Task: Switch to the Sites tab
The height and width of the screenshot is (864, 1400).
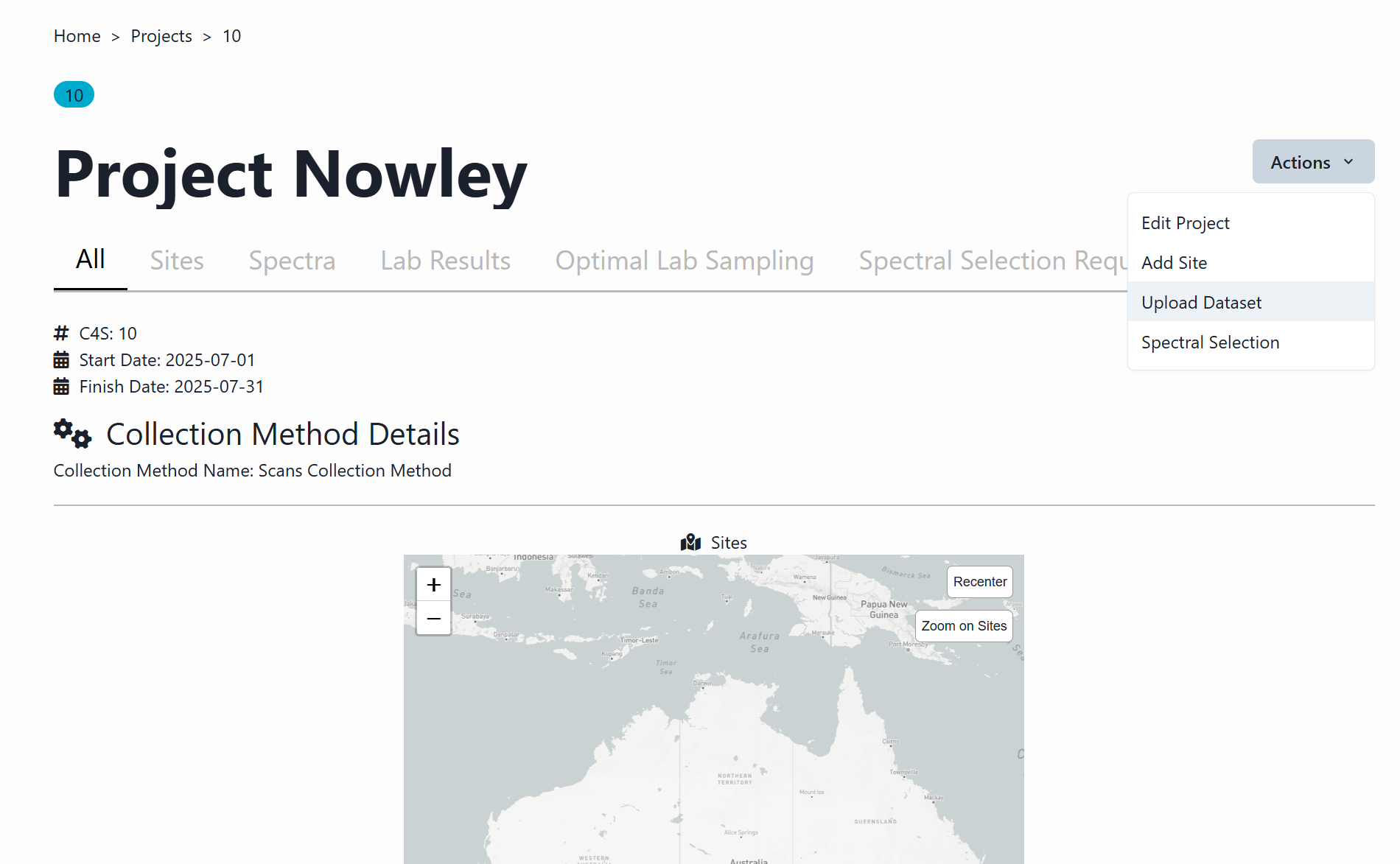Action: (x=177, y=261)
